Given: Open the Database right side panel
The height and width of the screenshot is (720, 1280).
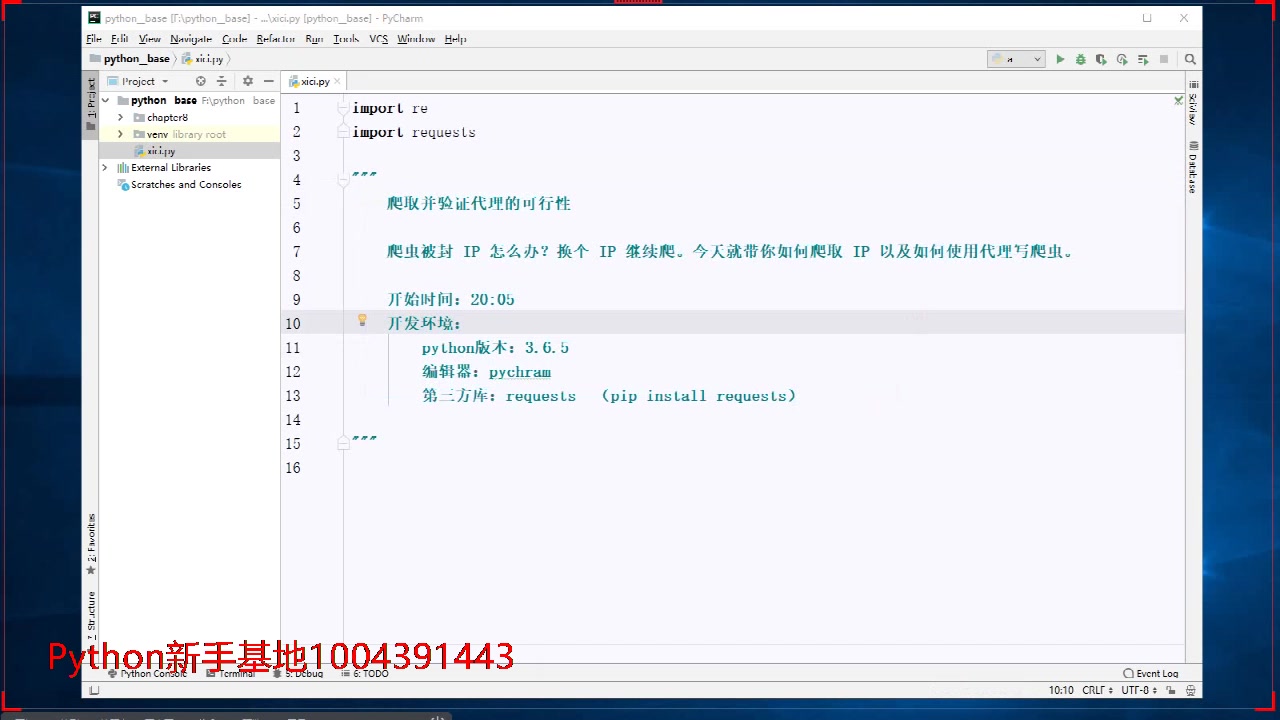Looking at the screenshot, I should (1193, 166).
